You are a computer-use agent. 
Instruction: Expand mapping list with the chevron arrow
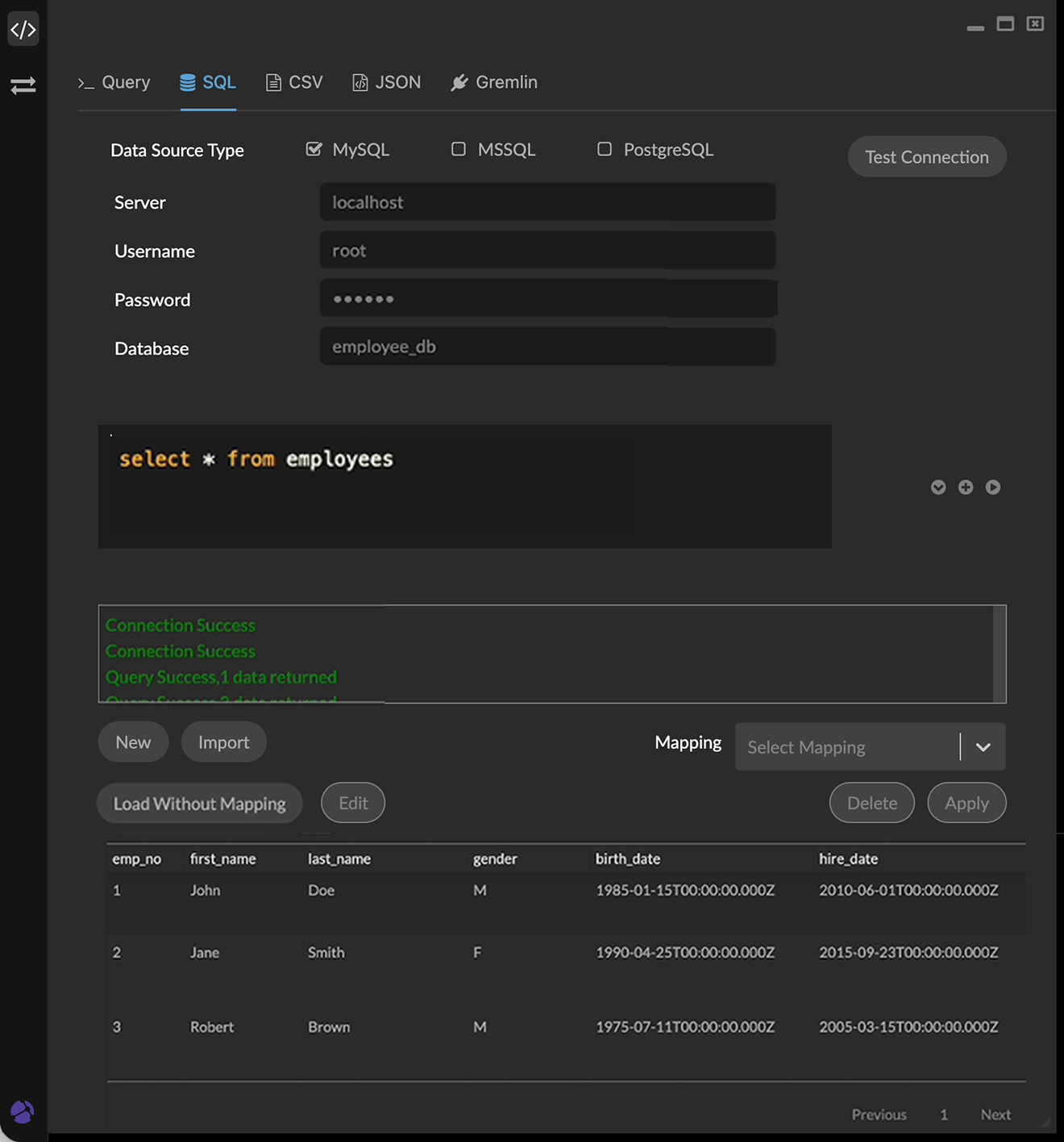pyautogui.click(x=983, y=747)
